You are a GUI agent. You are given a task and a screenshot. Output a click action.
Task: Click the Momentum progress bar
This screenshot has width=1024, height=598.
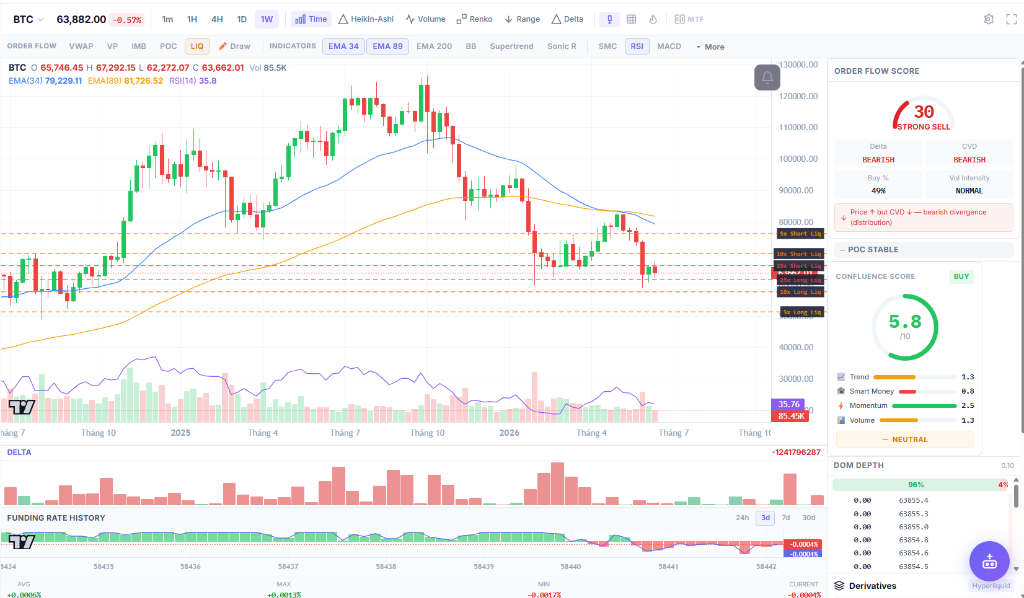coord(924,405)
